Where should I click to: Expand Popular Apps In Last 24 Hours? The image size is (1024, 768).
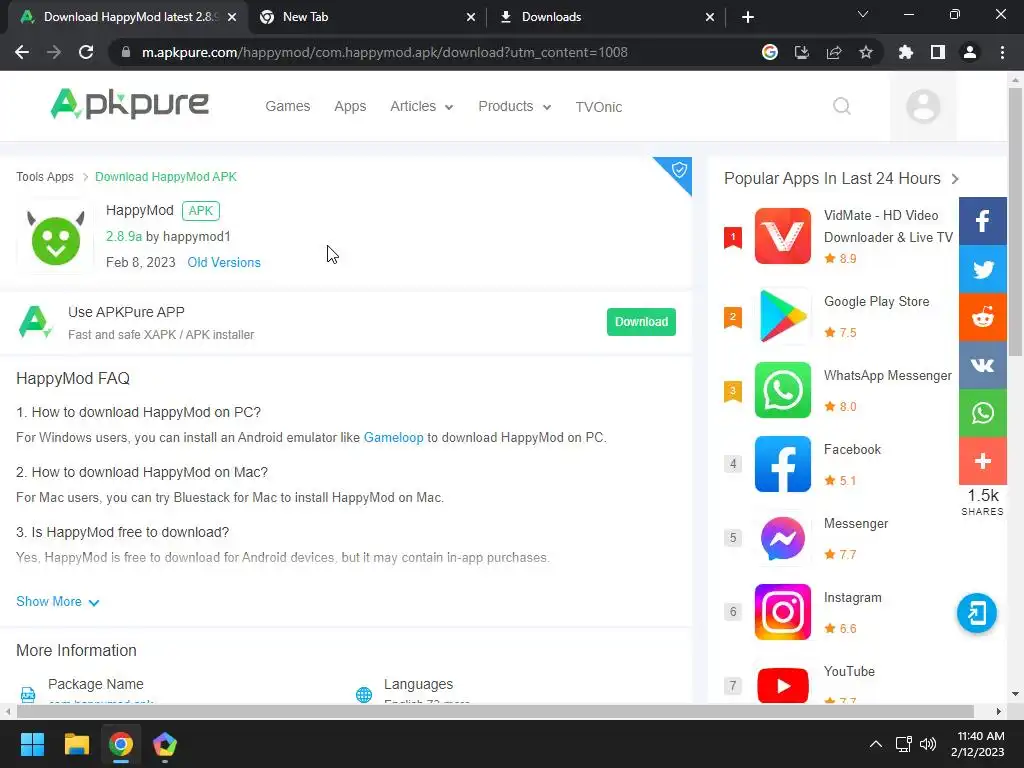point(841,178)
